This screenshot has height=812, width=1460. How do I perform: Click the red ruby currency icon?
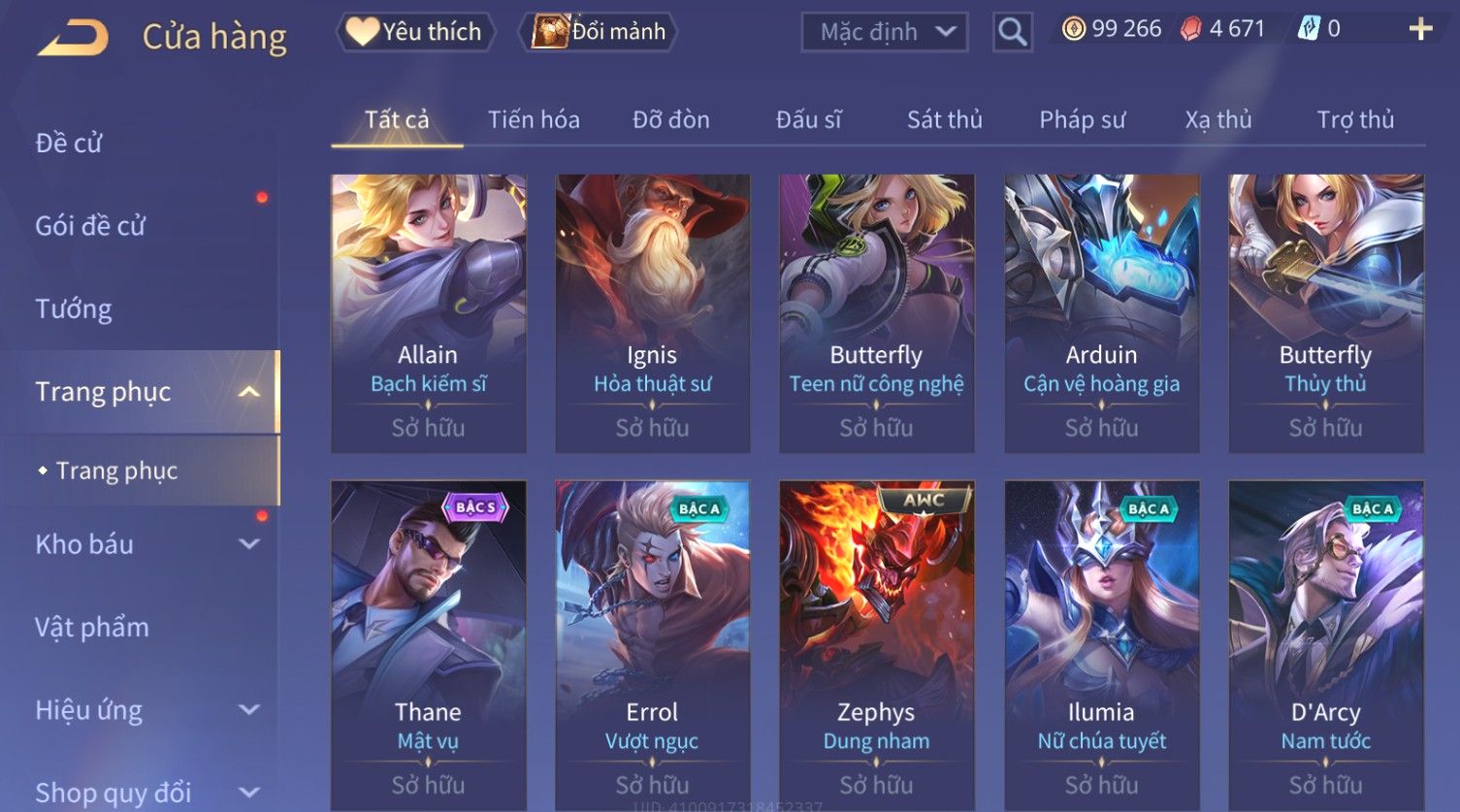pos(1190,29)
